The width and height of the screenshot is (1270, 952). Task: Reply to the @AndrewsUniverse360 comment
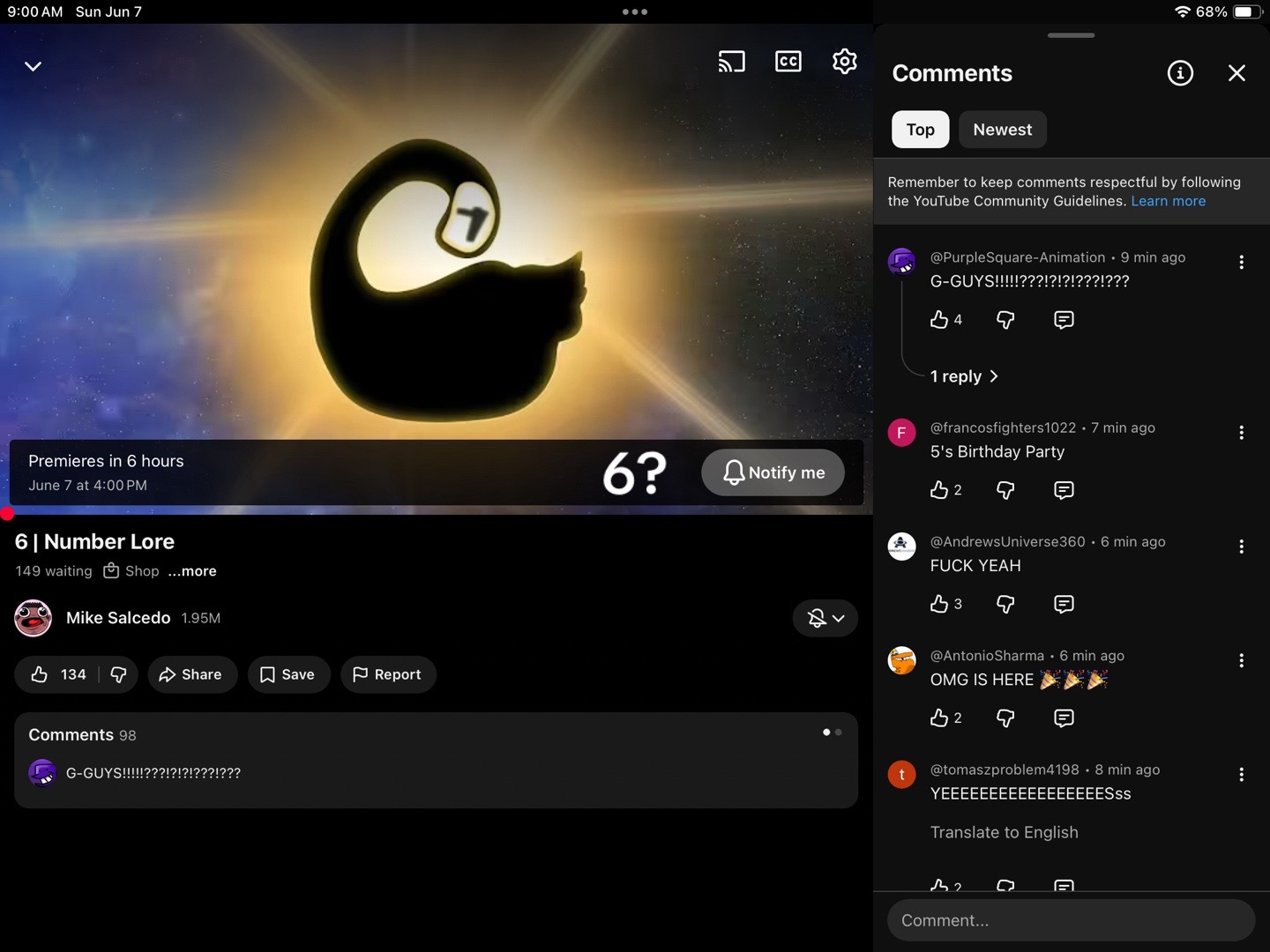[x=1064, y=604]
